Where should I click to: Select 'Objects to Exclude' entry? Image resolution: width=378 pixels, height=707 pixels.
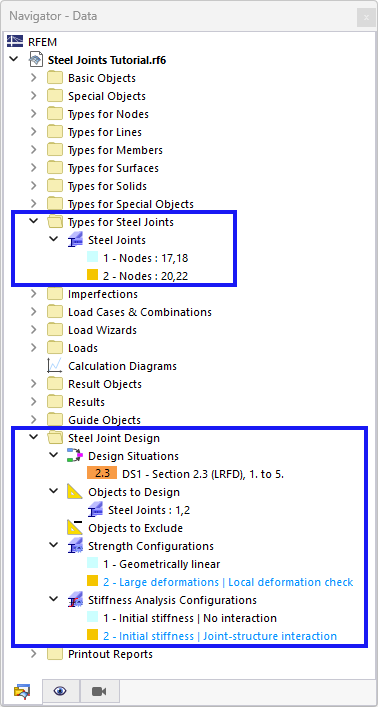pos(135,528)
